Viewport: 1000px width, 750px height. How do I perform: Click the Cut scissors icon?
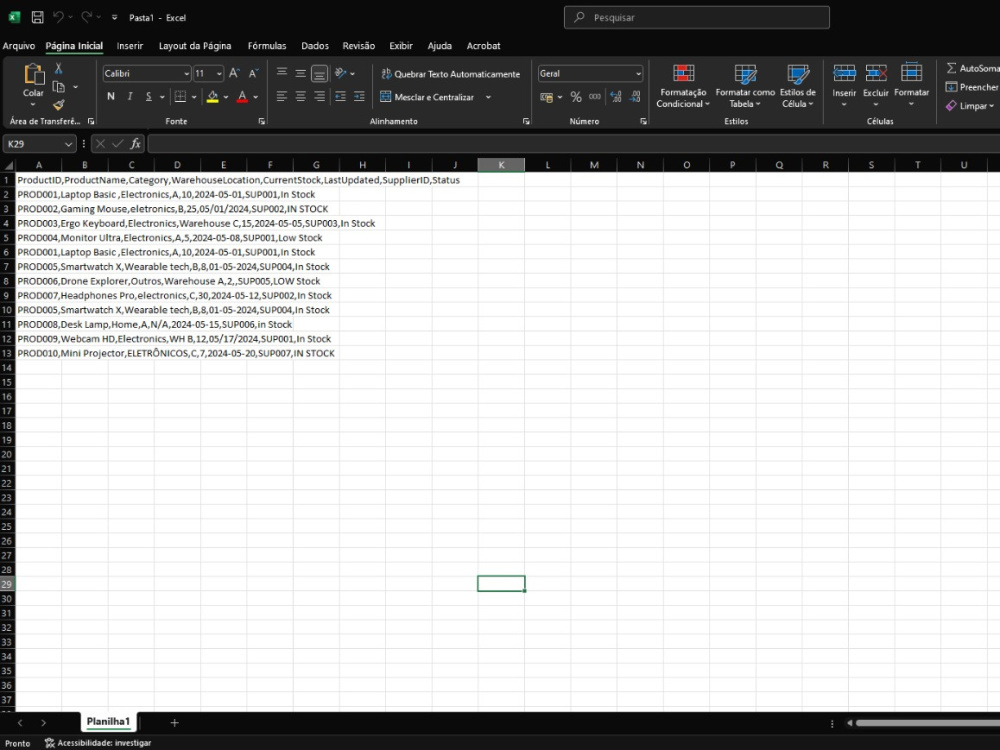click(59, 68)
